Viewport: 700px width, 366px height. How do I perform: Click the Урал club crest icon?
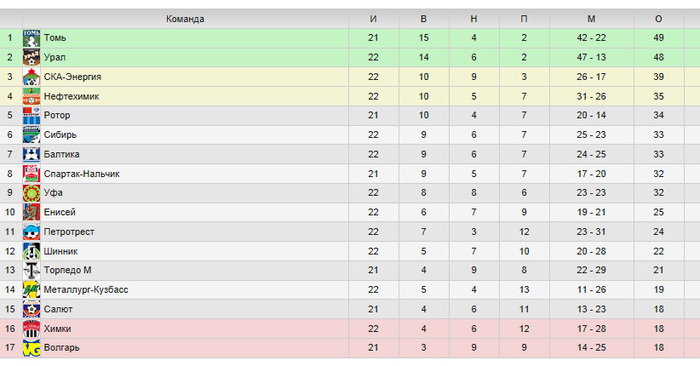[31, 58]
